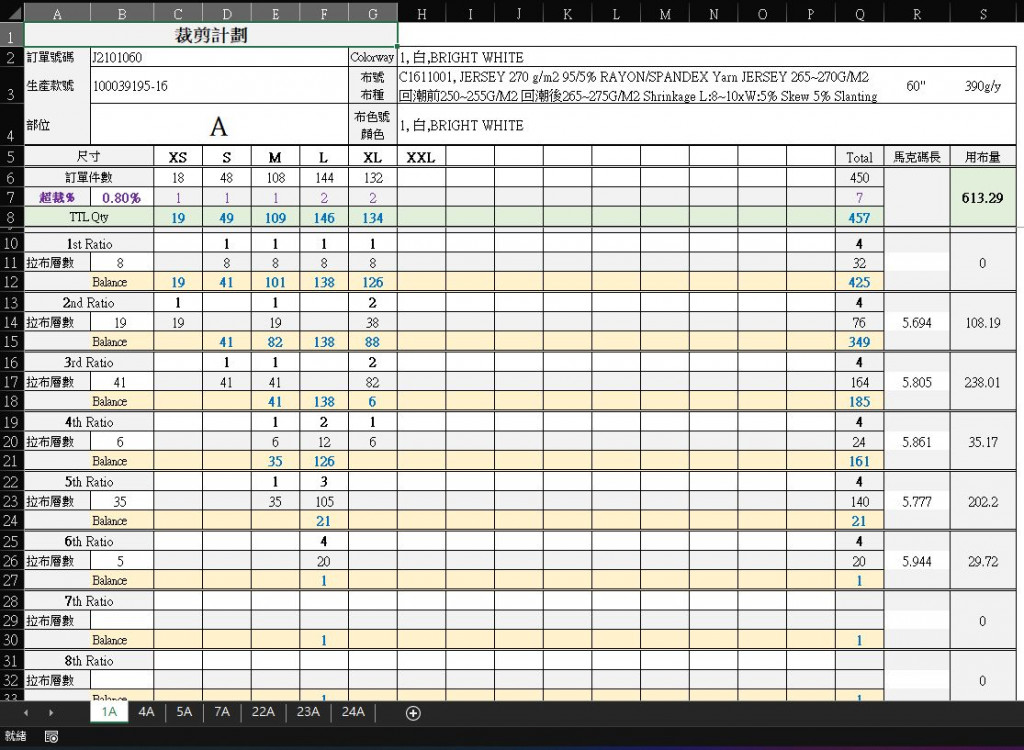Click marker length cell 5.805

click(917, 382)
